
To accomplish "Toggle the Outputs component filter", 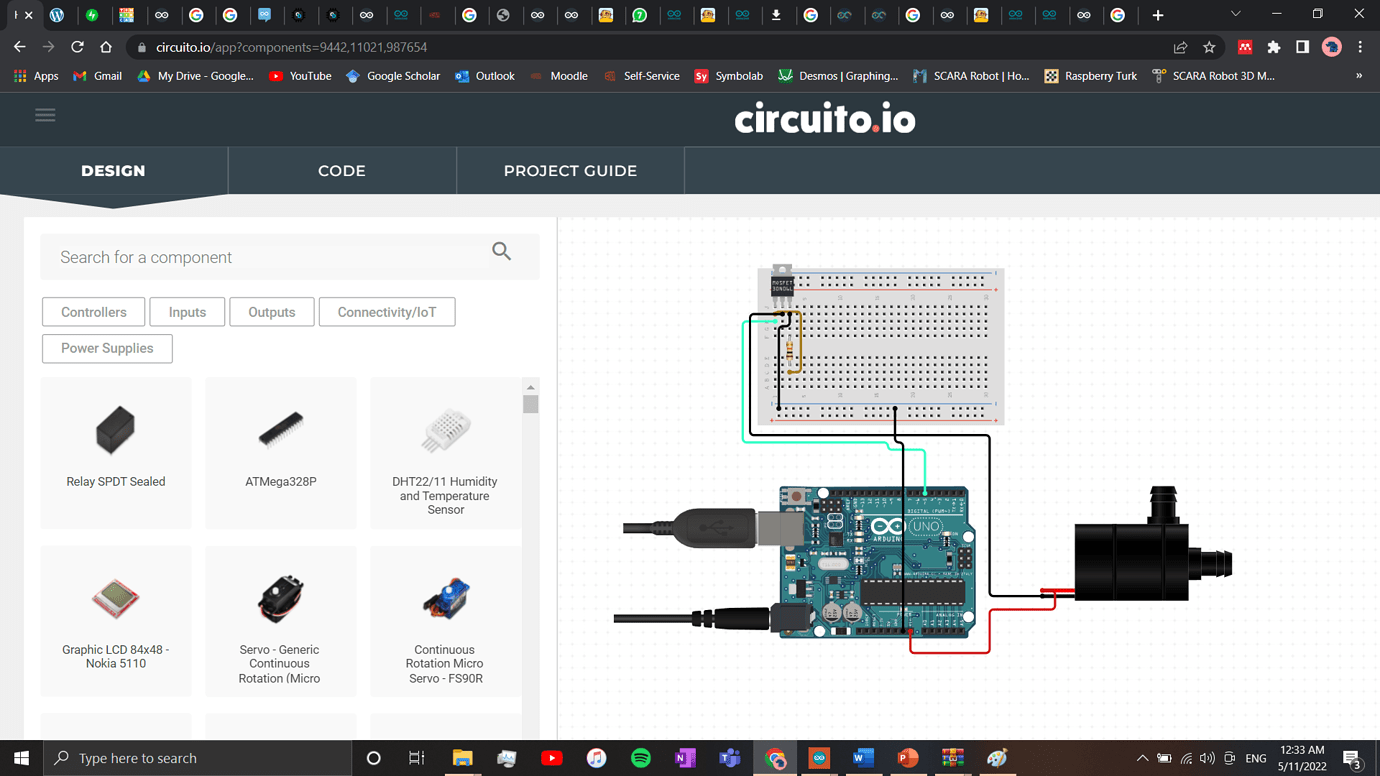I will tap(271, 311).
